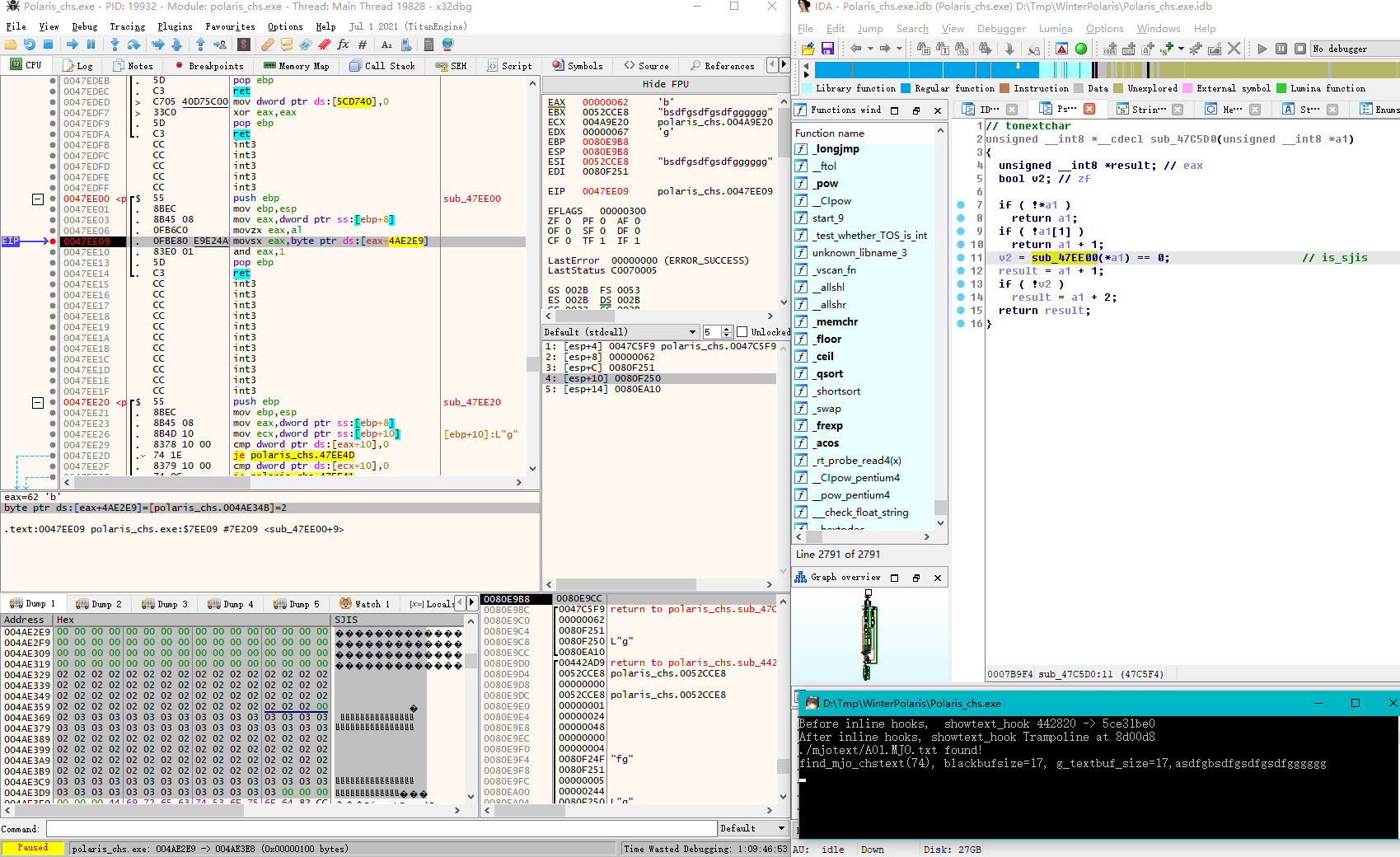Toggle IDA breakpoint dot on line 7
Viewport: 1400px width, 857px height.
click(961, 205)
